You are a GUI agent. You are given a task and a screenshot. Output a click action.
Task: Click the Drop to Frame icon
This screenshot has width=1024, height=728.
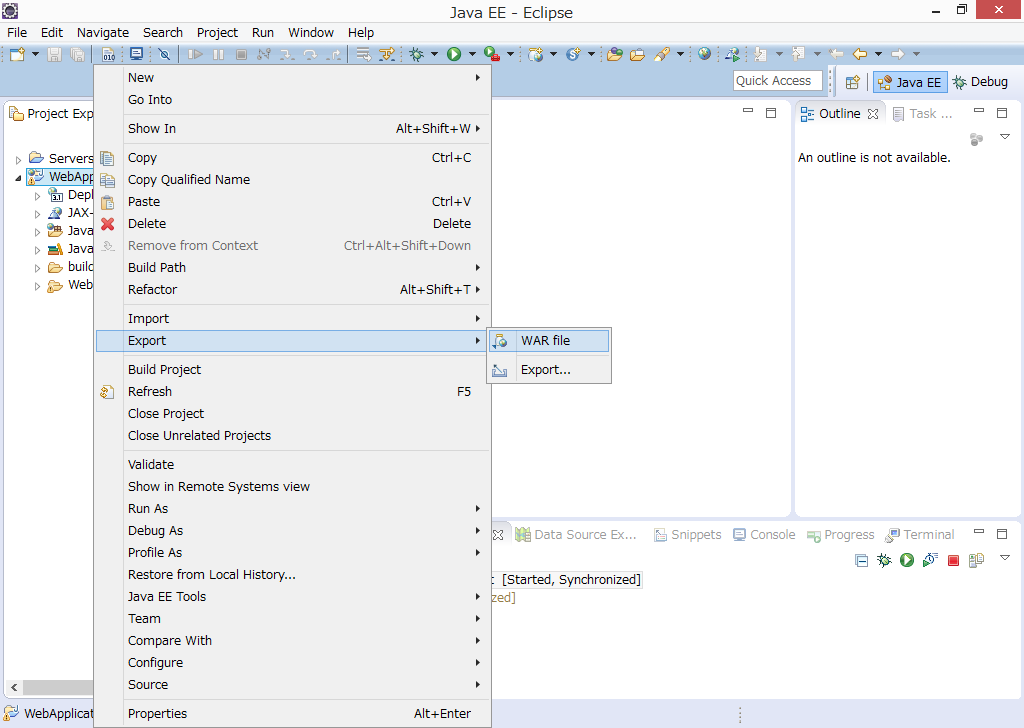click(364, 54)
